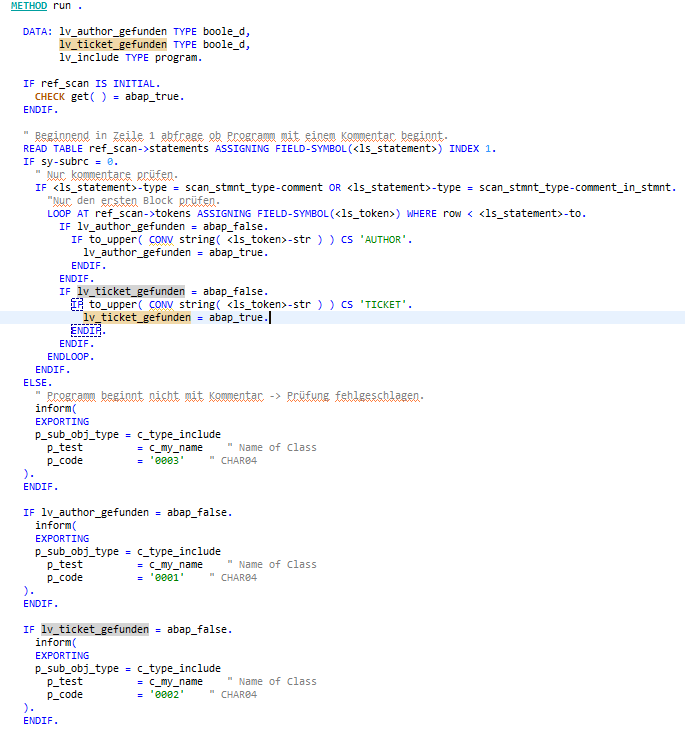This screenshot has height=732, width=685.
Task: Click CONV in the 'AUTHOR' line
Action: (161, 240)
